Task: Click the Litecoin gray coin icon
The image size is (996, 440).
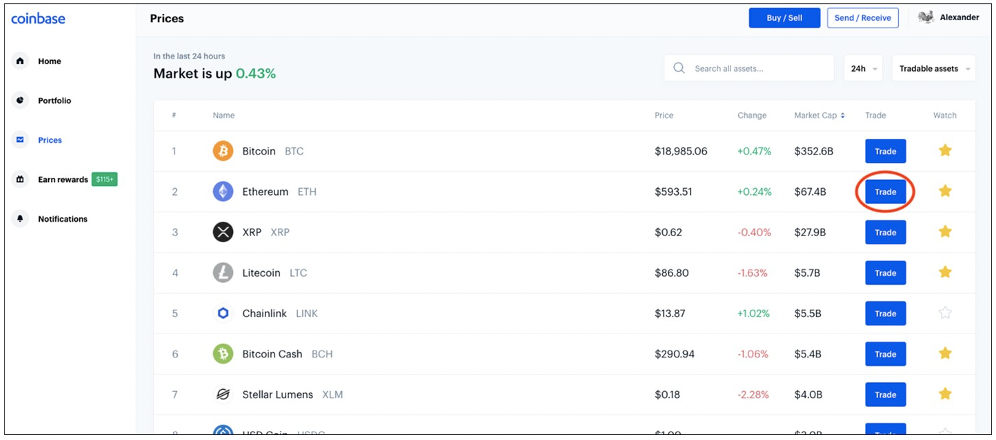Action: point(223,273)
